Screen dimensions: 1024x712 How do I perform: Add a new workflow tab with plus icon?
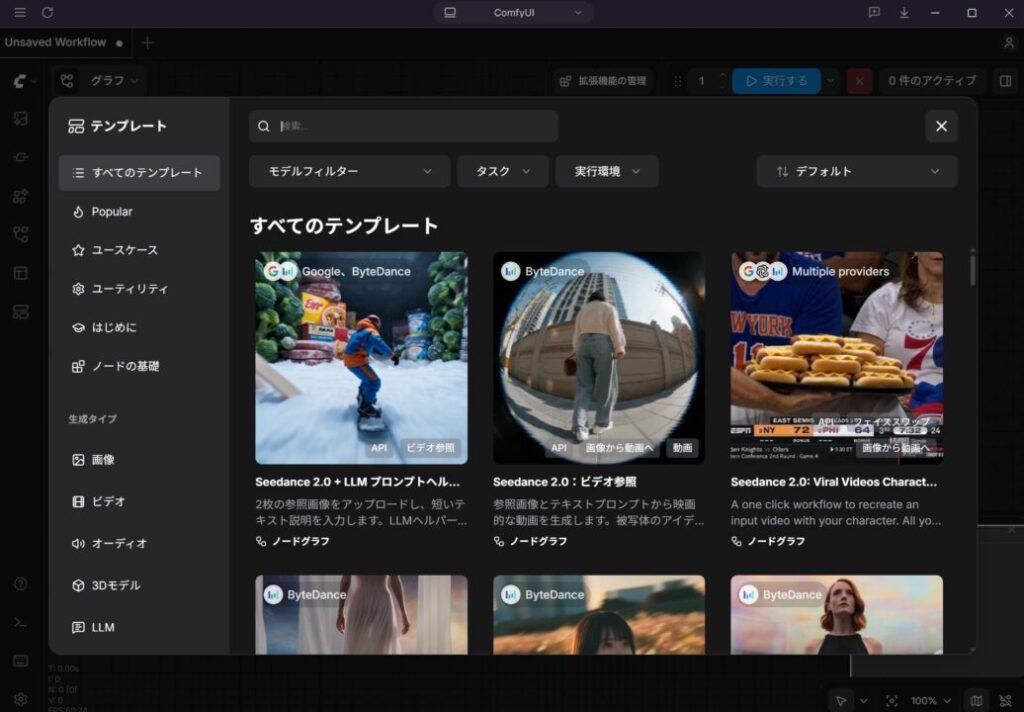148,42
